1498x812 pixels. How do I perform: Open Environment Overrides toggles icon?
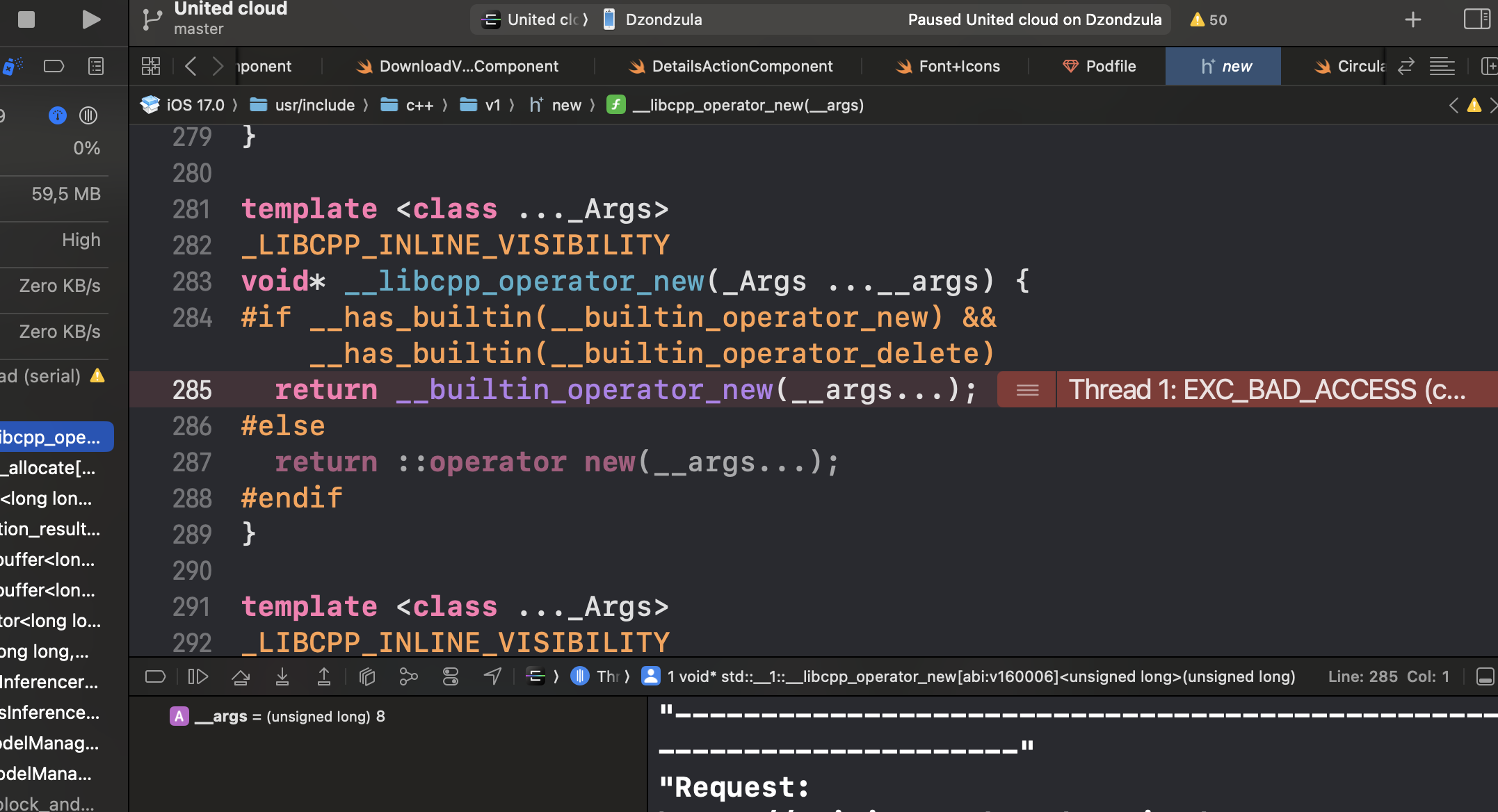pyautogui.click(x=451, y=676)
